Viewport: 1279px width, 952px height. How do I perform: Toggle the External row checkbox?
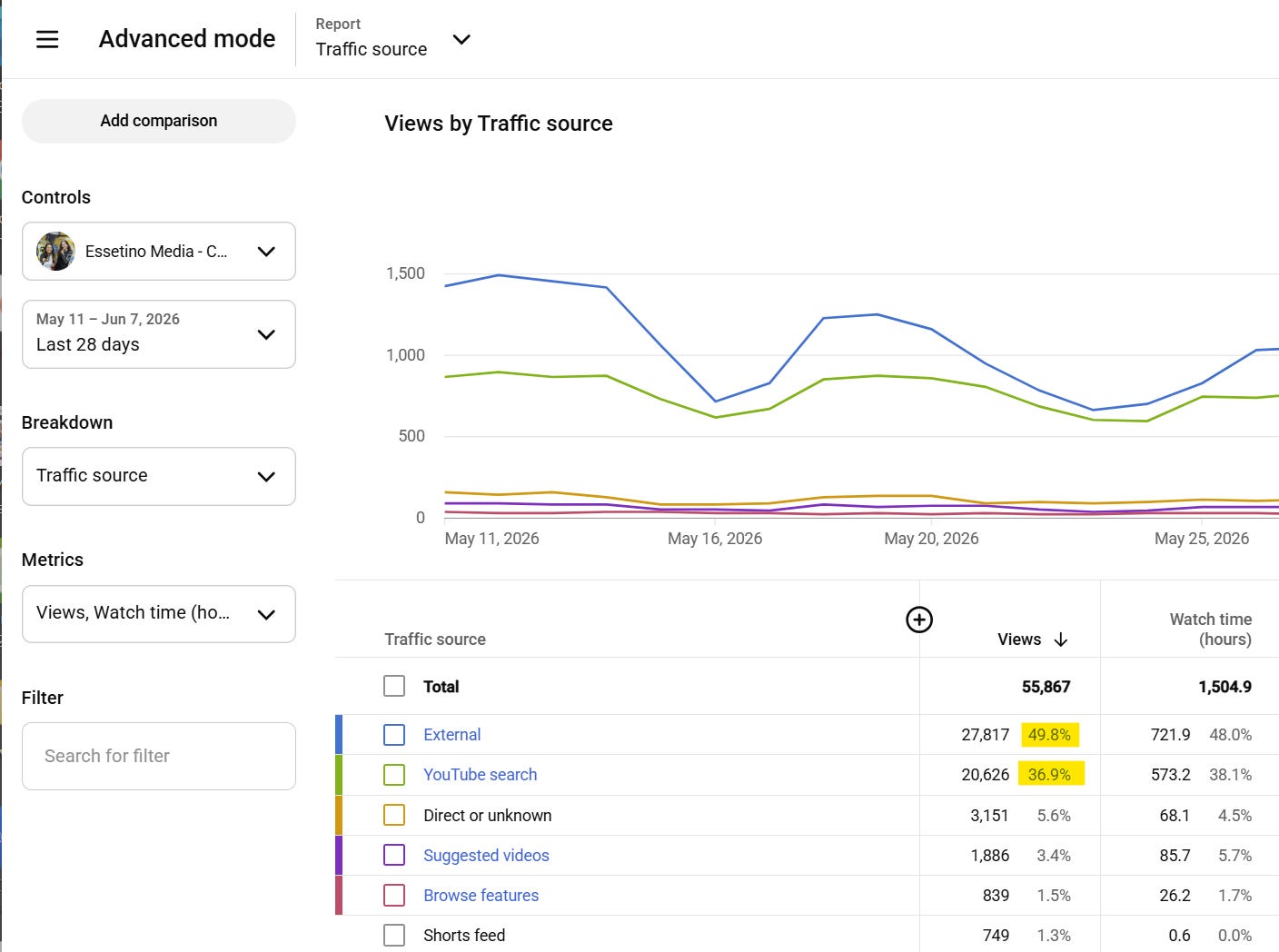tap(394, 735)
